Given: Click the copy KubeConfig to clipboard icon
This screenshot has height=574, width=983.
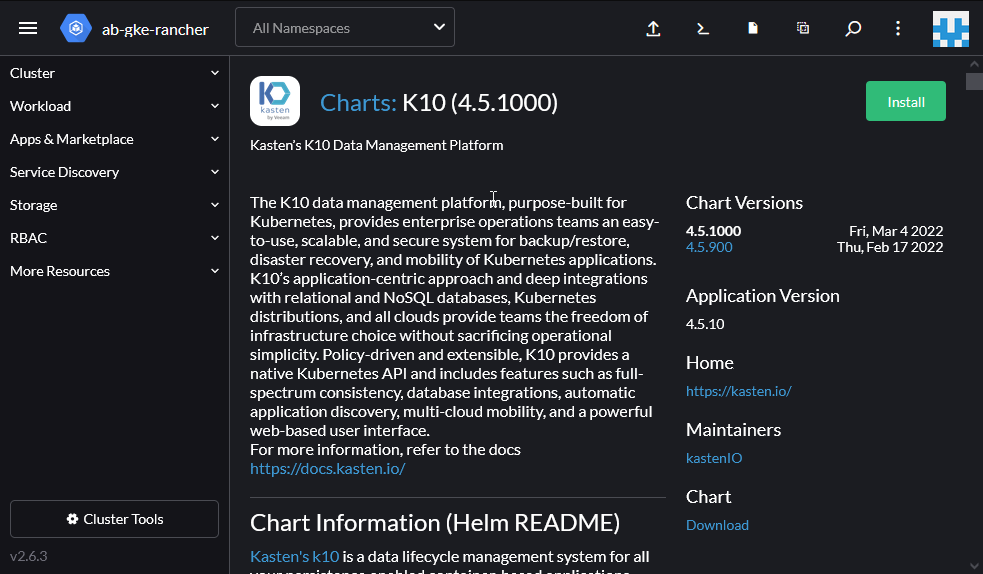Looking at the screenshot, I should pos(803,28).
